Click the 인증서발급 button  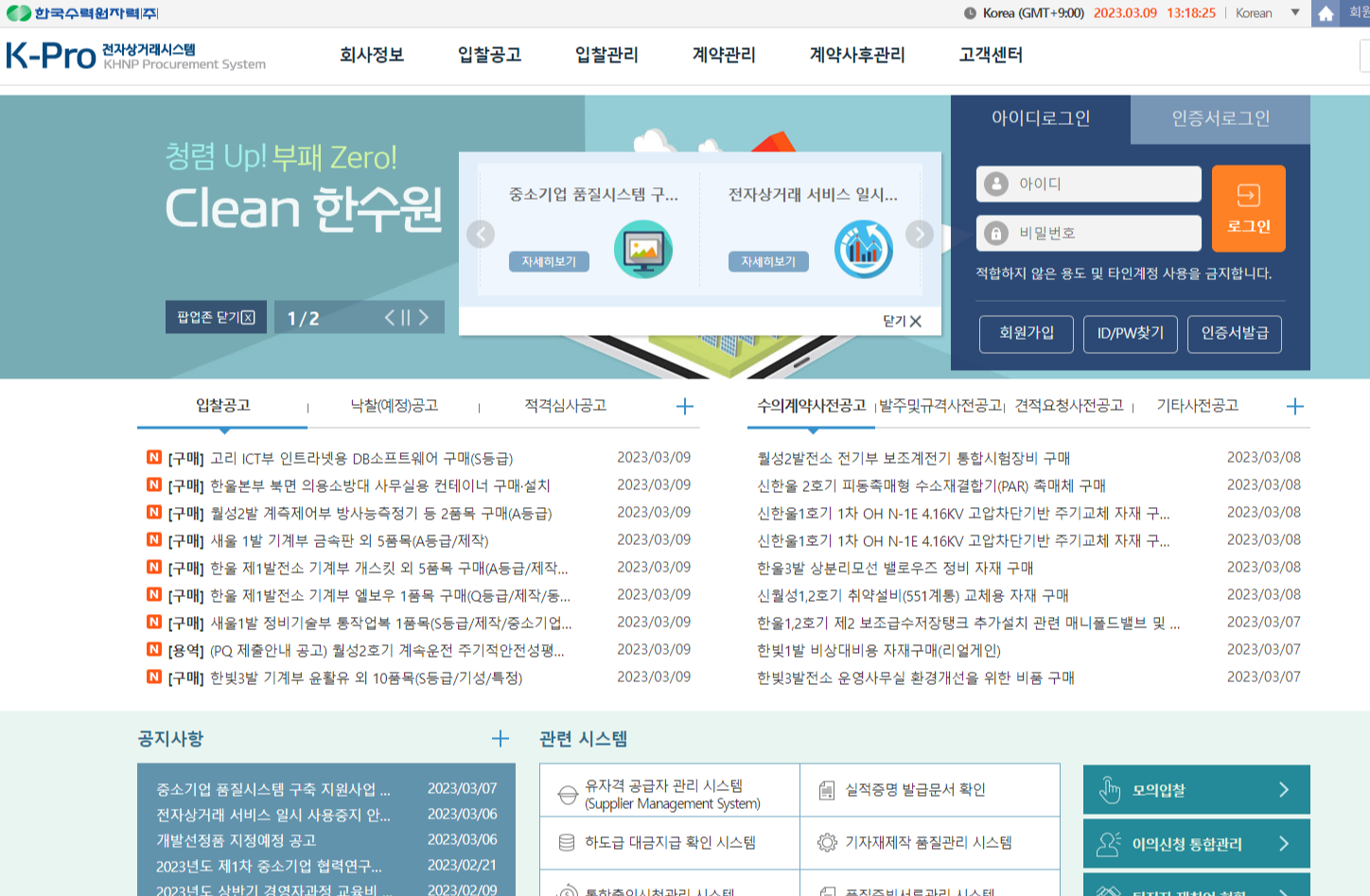click(x=1235, y=334)
